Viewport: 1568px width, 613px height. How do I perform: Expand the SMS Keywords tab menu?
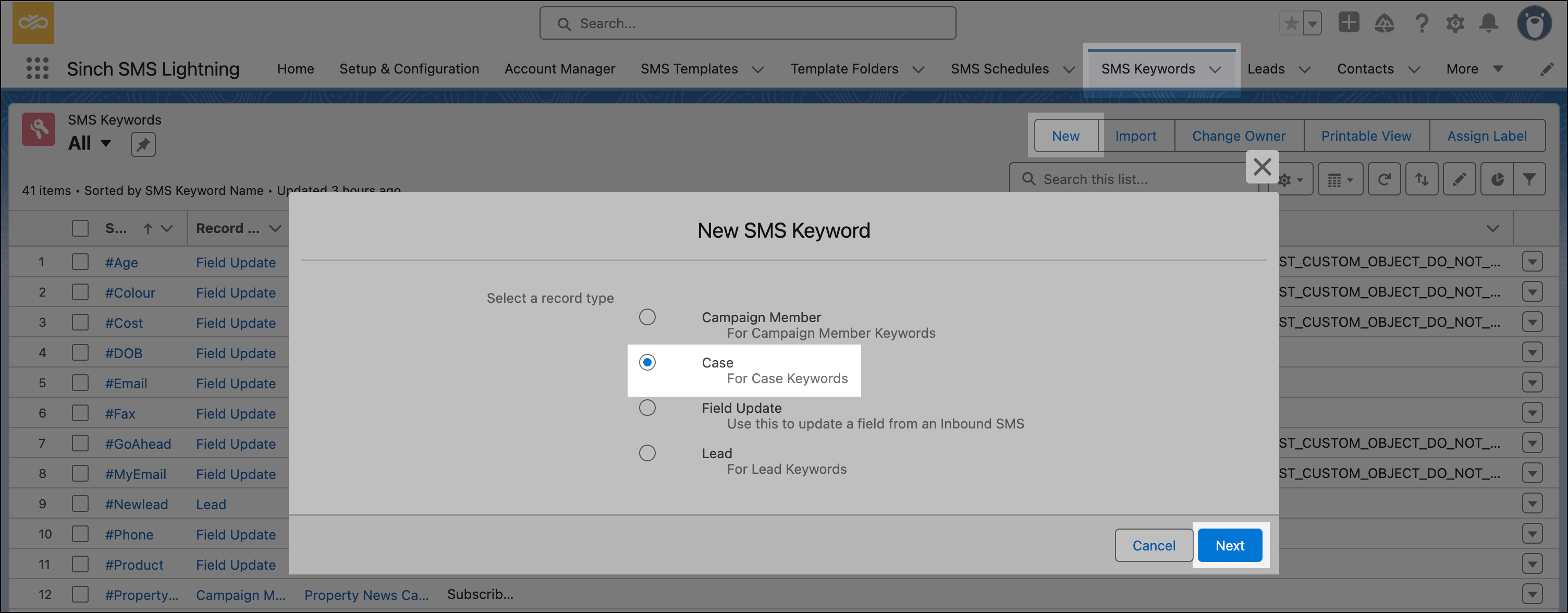point(1215,69)
